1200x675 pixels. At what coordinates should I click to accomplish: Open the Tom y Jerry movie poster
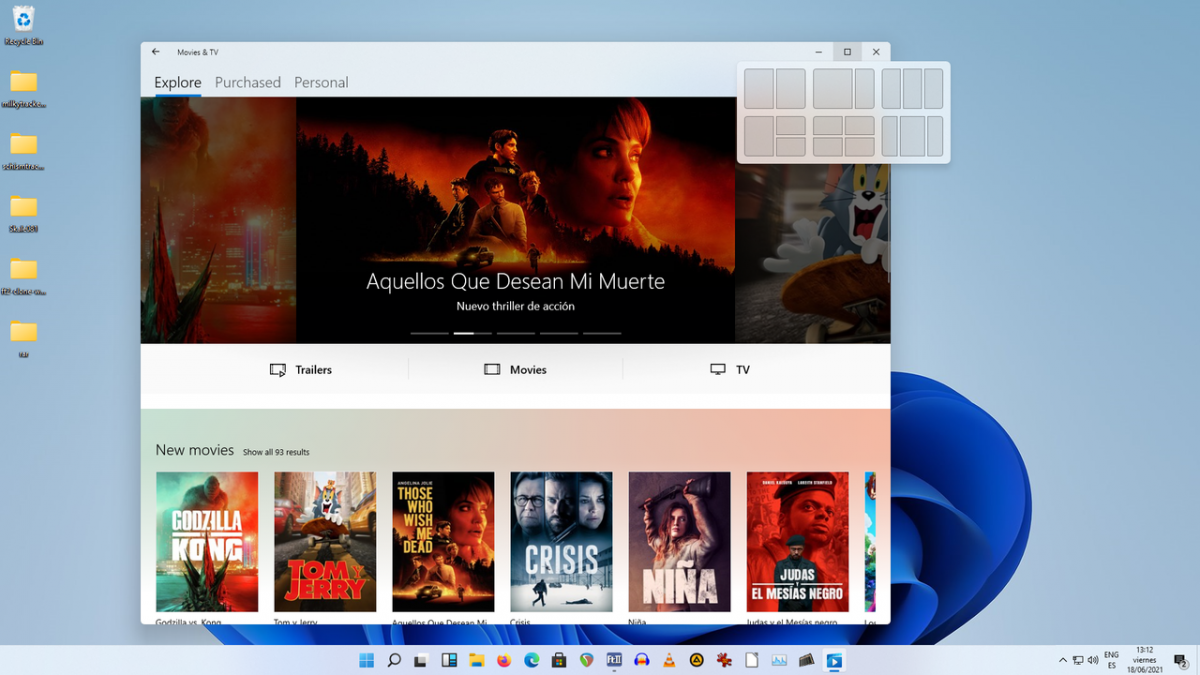pyautogui.click(x=325, y=541)
